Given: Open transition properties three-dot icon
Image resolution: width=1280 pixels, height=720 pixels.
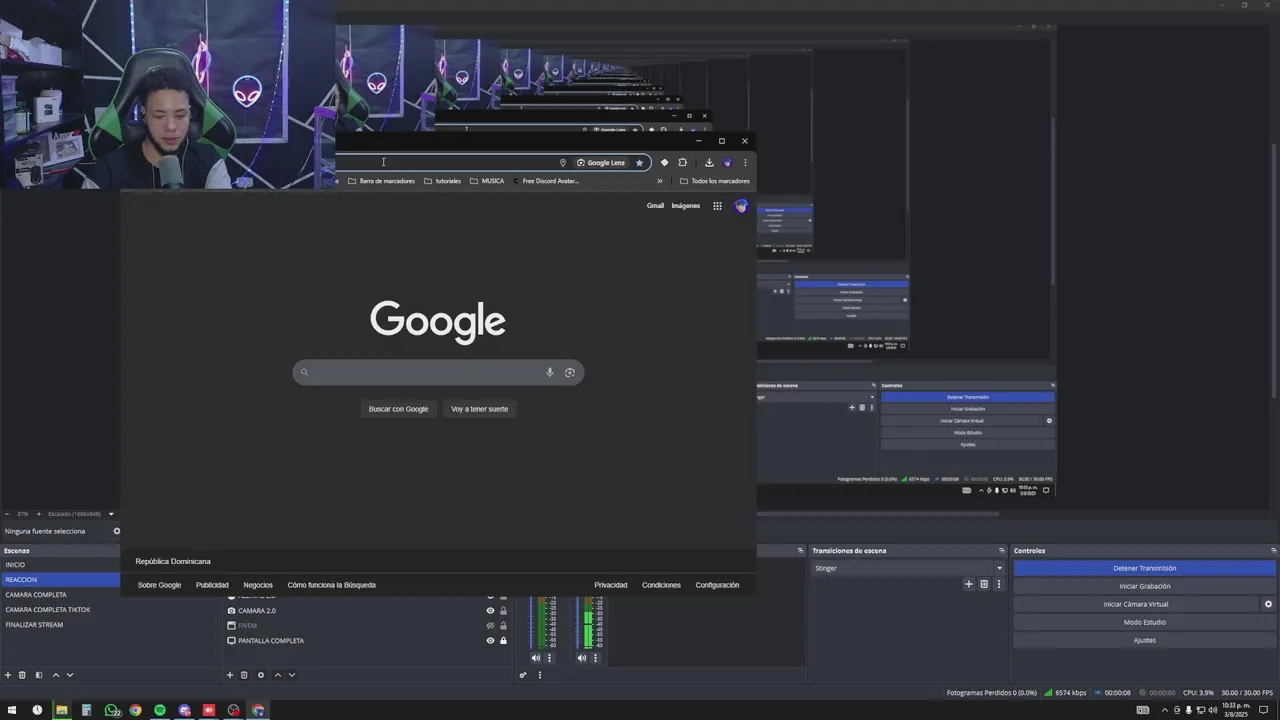Looking at the screenshot, I should pyautogui.click(x=998, y=584).
